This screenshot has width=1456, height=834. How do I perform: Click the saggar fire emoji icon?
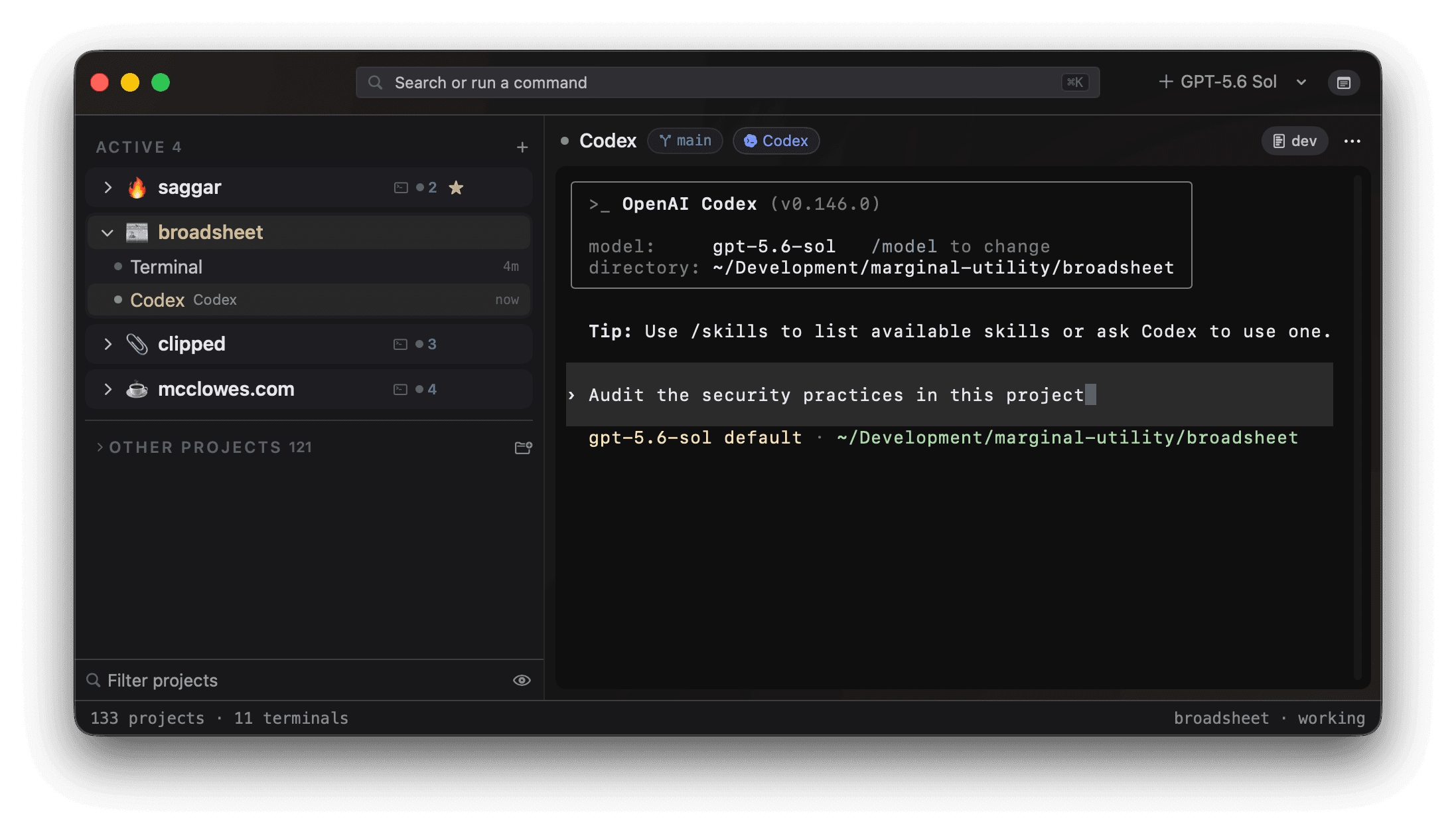(137, 187)
